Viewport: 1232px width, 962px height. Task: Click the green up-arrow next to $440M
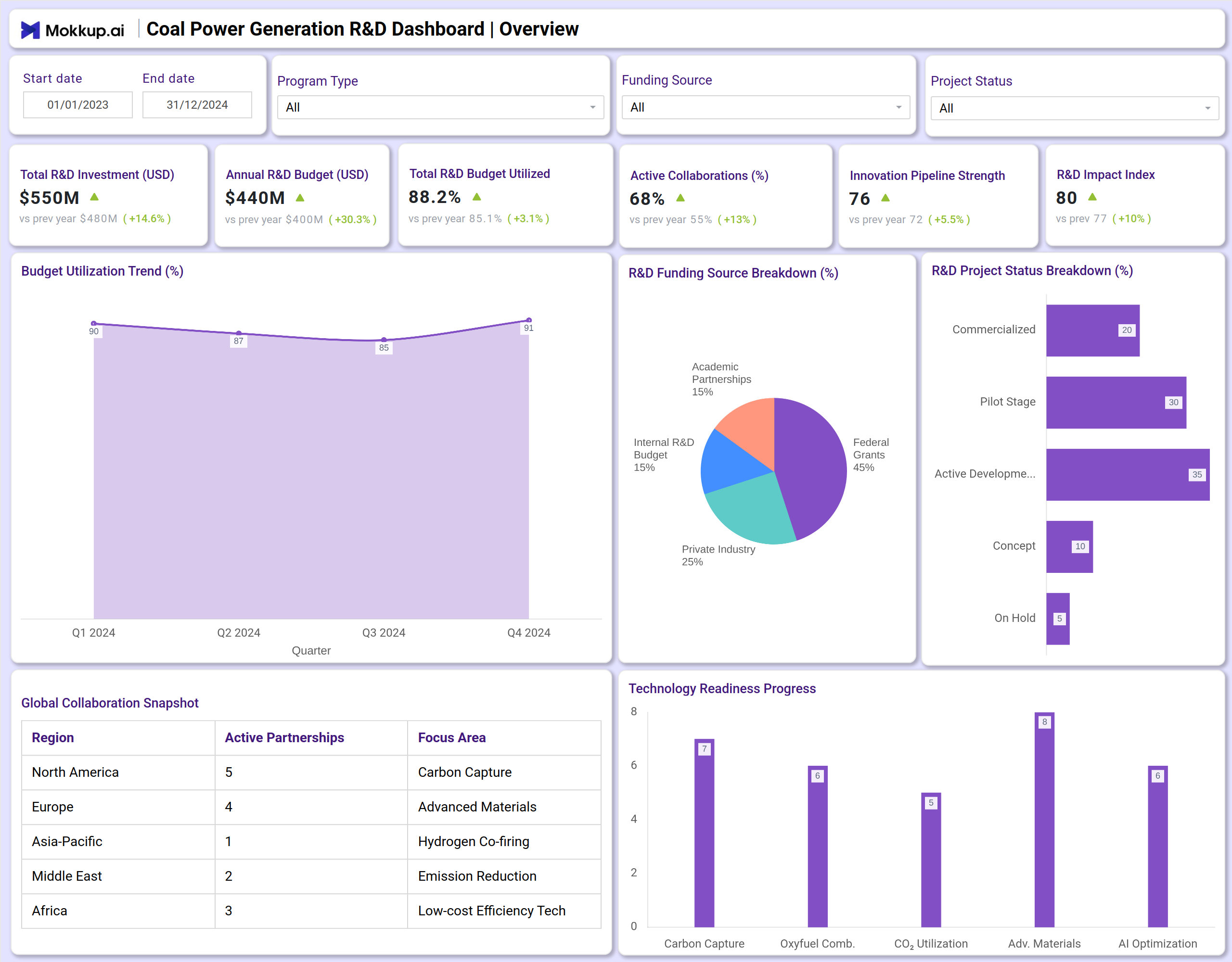pos(300,197)
